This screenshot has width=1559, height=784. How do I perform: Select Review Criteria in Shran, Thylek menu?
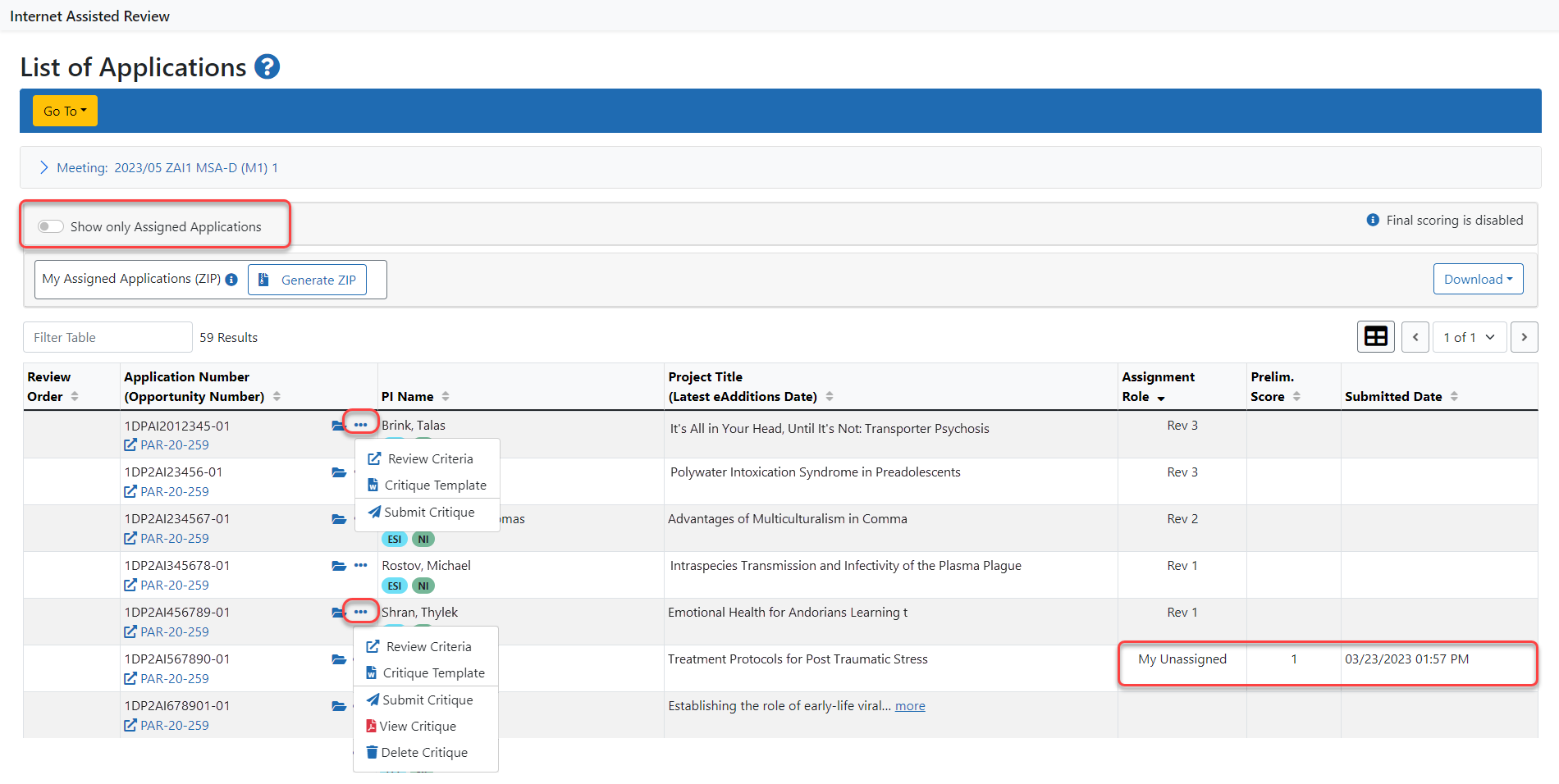pyautogui.click(x=419, y=646)
